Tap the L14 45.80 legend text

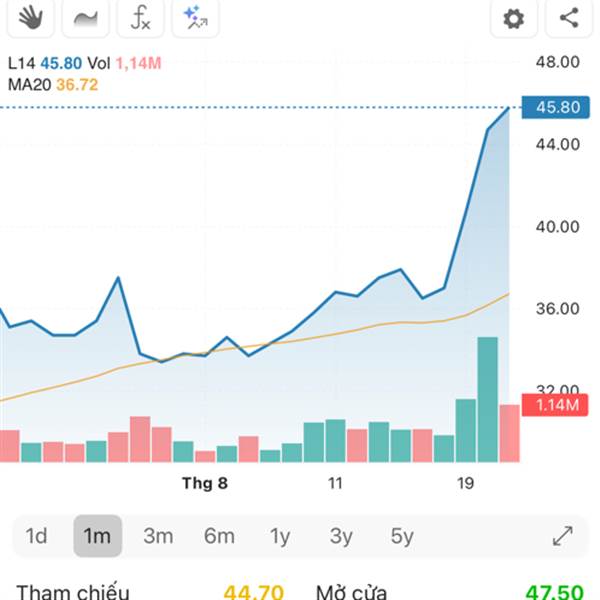click(45, 63)
